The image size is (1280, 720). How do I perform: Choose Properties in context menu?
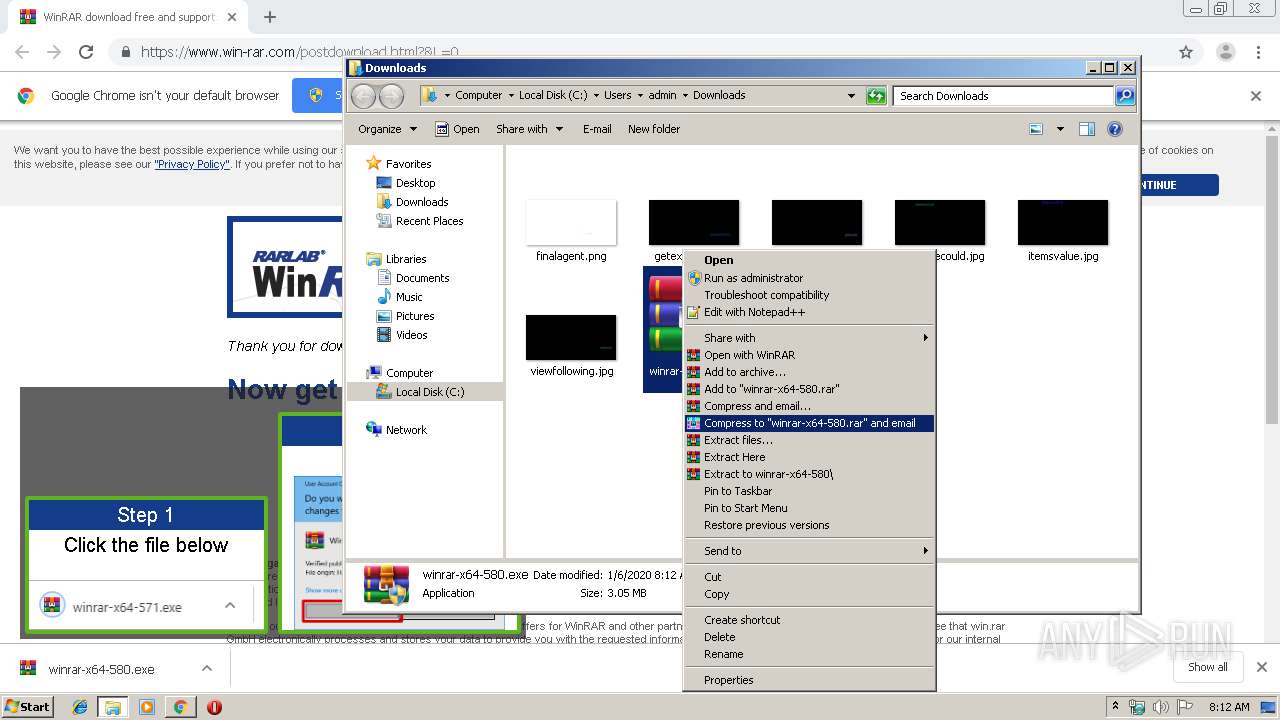pyautogui.click(x=809, y=680)
